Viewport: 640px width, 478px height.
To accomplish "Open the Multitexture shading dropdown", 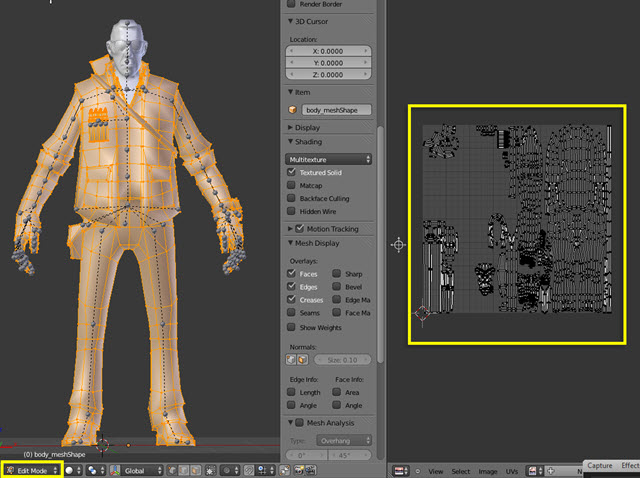I will point(328,159).
